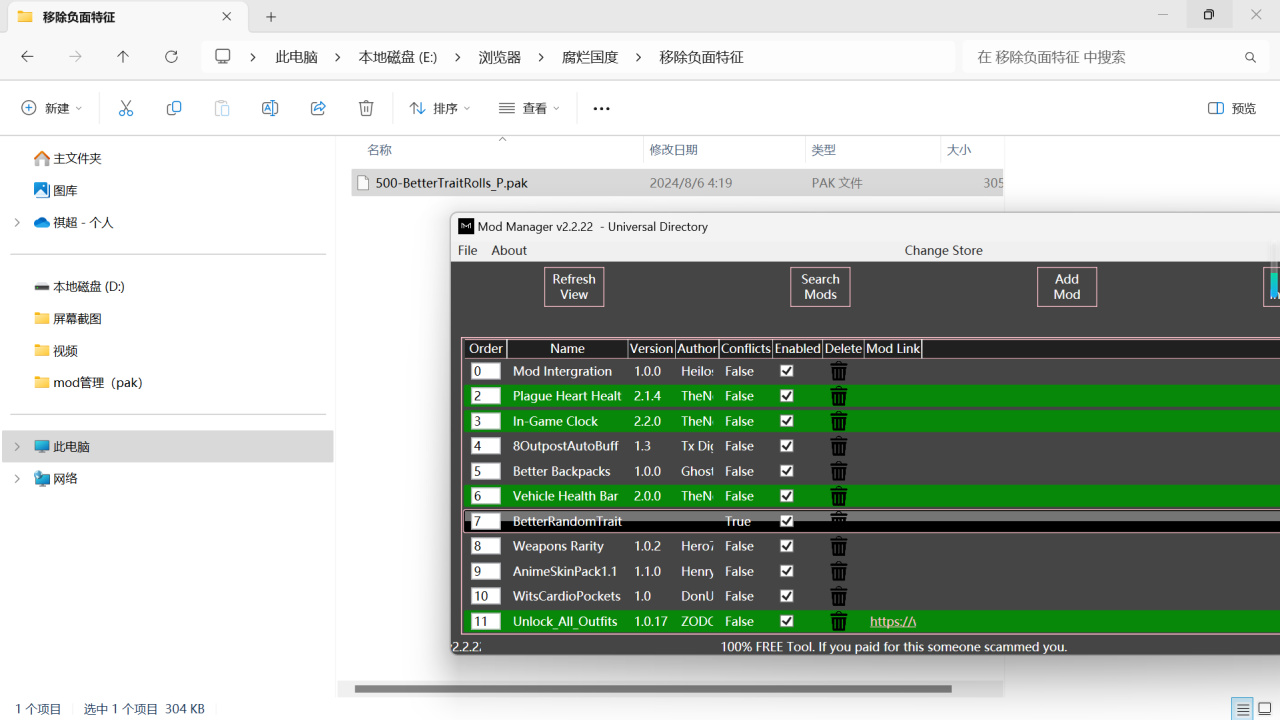Screen dimensions: 1280x720
Task: Open the more options ellipsis in Explorer
Action: point(601,108)
